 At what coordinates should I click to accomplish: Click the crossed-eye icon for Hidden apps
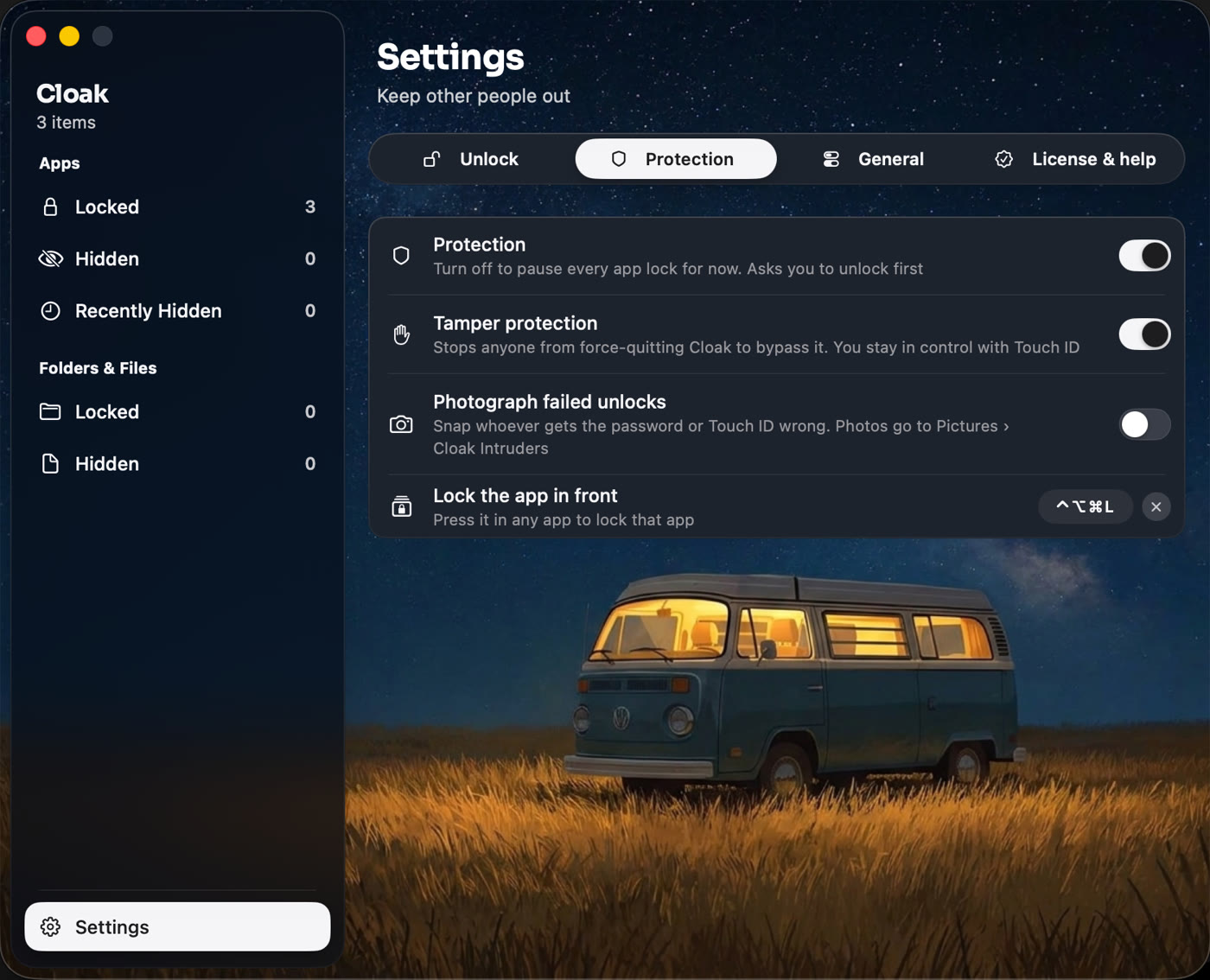pyautogui.click(x=51, y=259)
